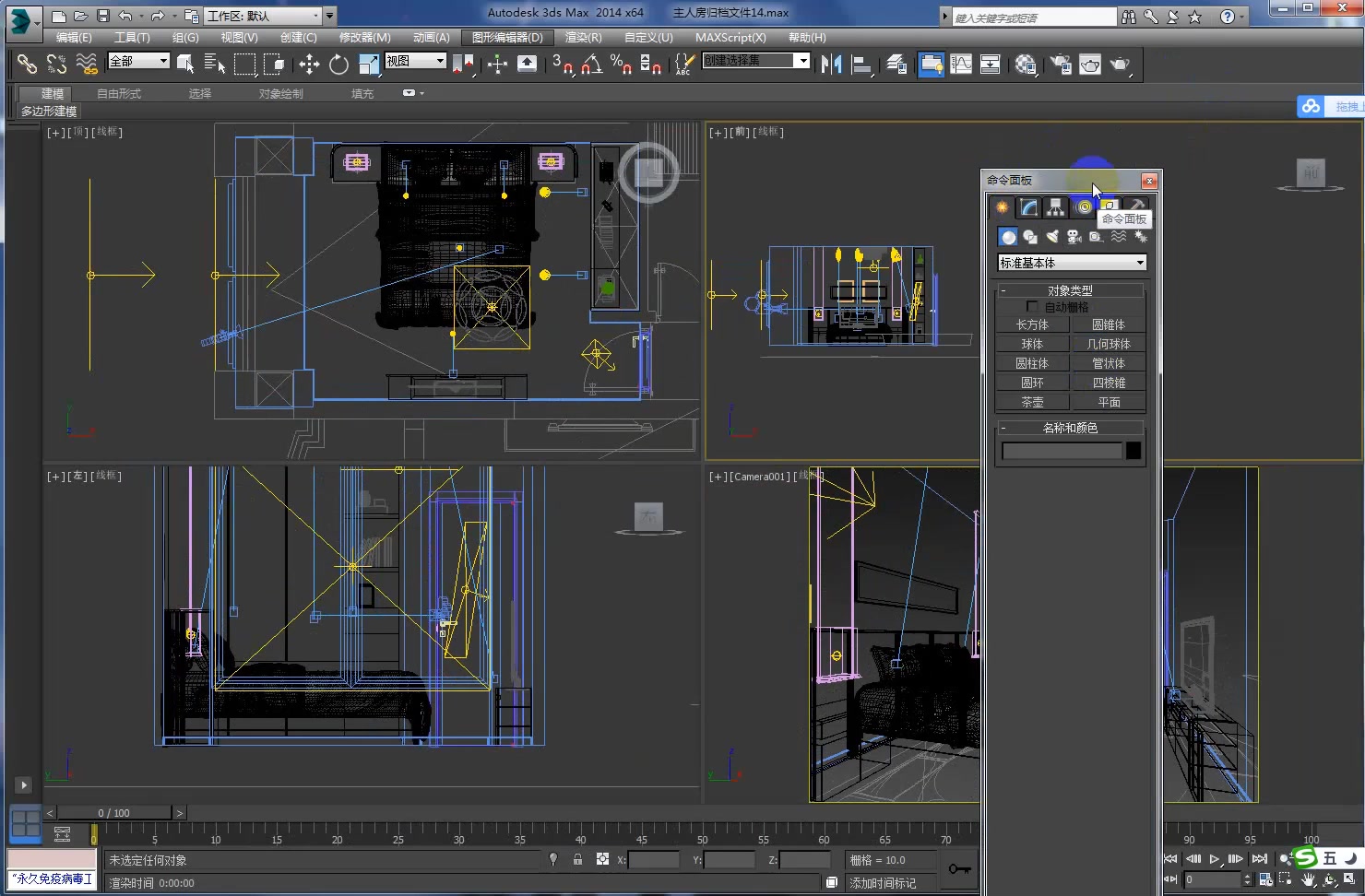
Task: Expand the 创建选择集 dropdown
Action: [x=803, y=61]
